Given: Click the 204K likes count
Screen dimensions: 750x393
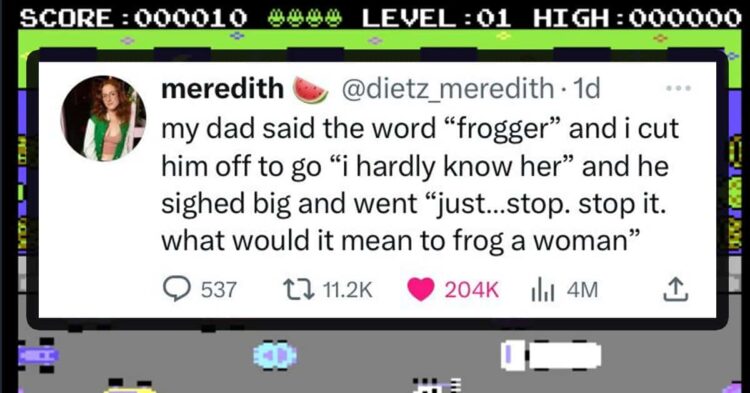Looking at the screenshot, I should click(472, 290).
